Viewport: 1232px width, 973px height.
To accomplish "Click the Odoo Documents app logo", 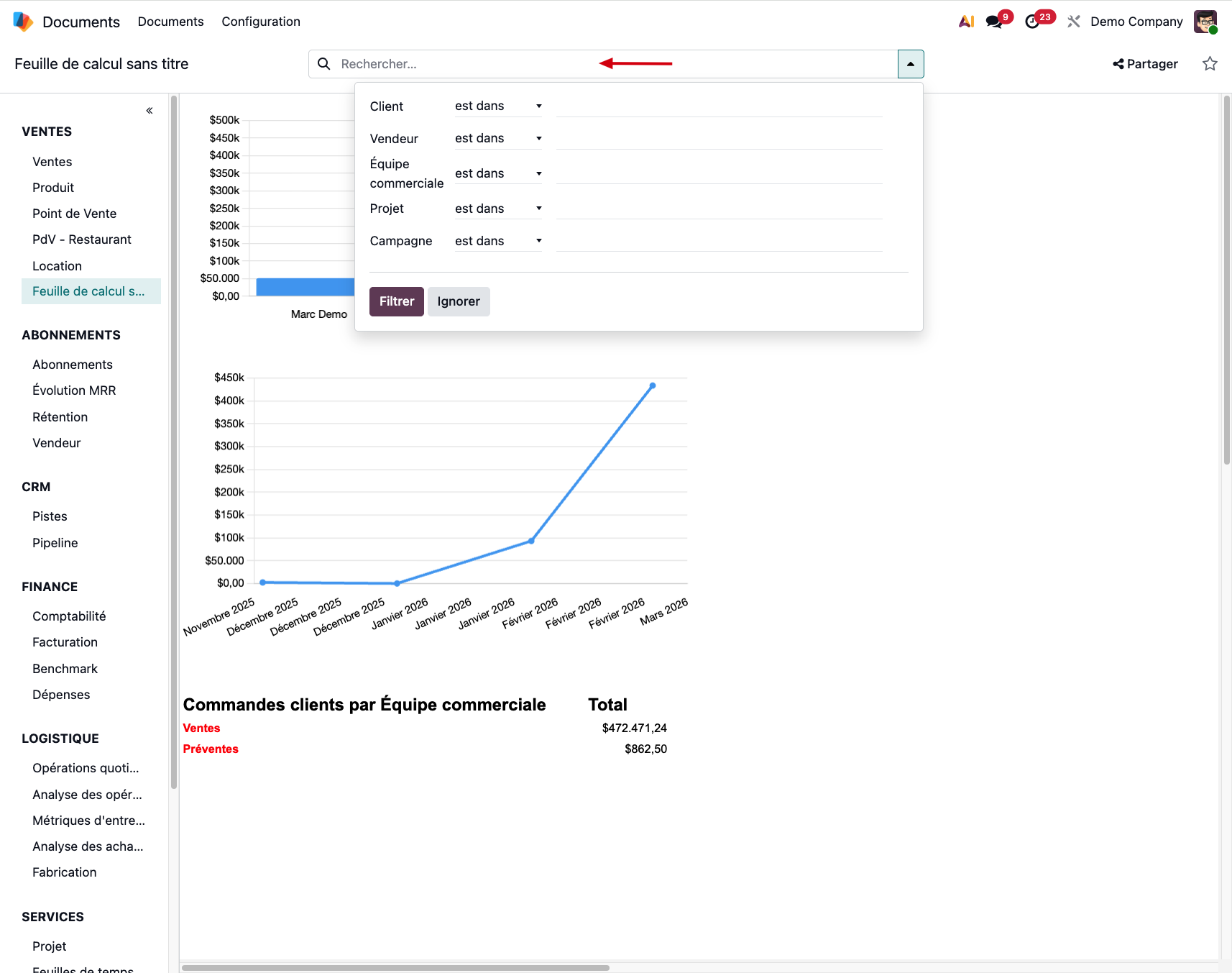I will click(x=23, y=22).
